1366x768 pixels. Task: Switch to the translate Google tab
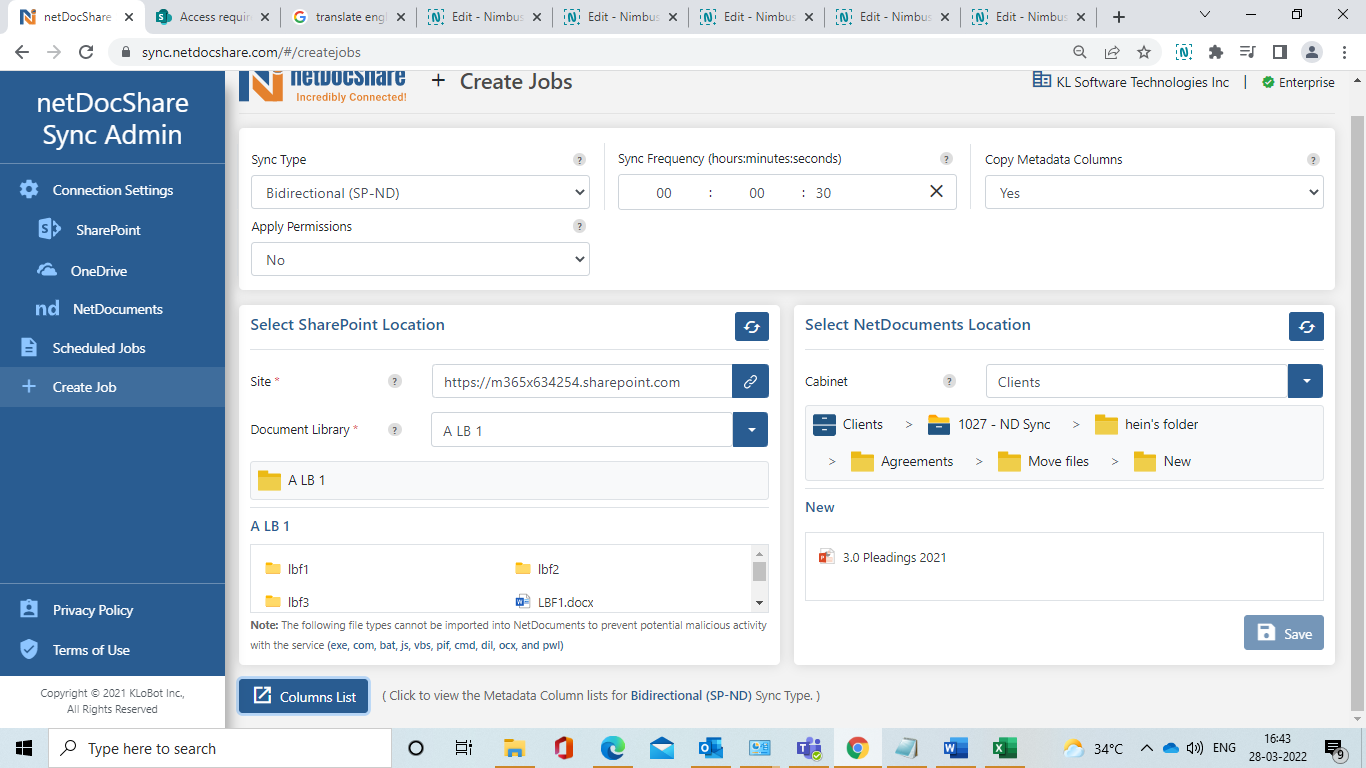[x=350, y=17]
